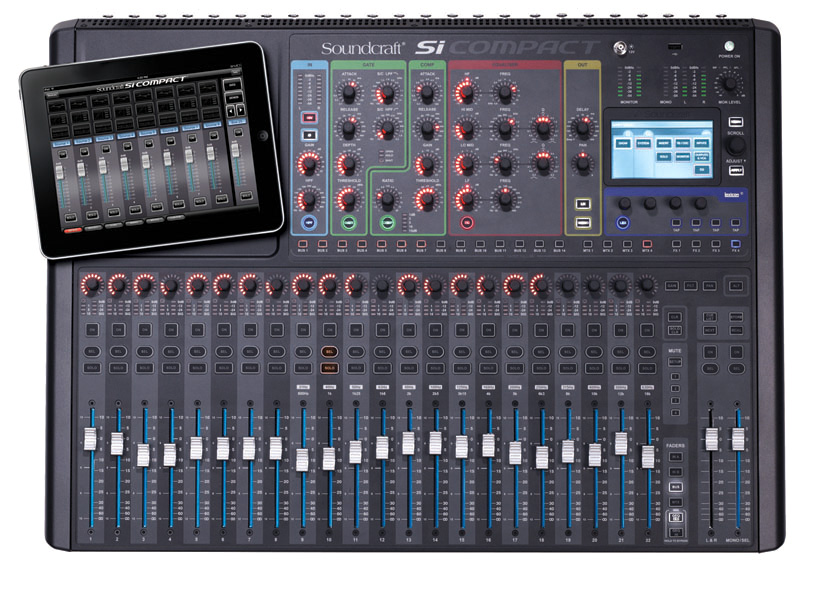813x591 pixels.
Task: Click the EQ HF gain knob
Action: [x=466, y=93]
